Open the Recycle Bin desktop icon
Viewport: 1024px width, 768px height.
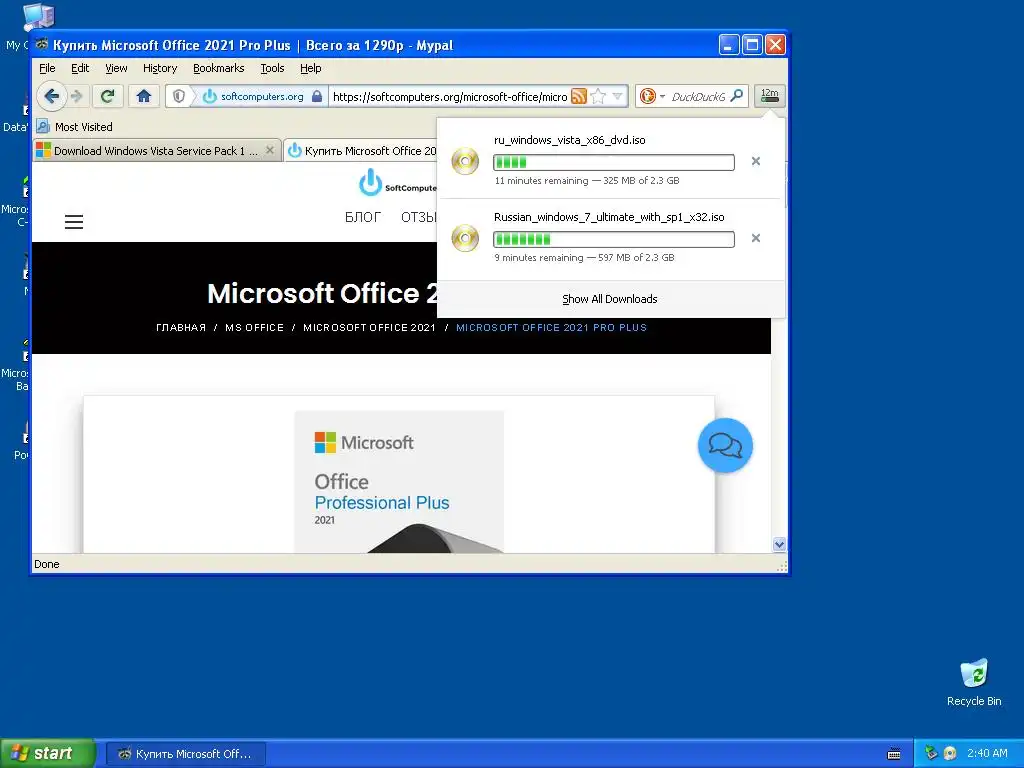(974, 682)
